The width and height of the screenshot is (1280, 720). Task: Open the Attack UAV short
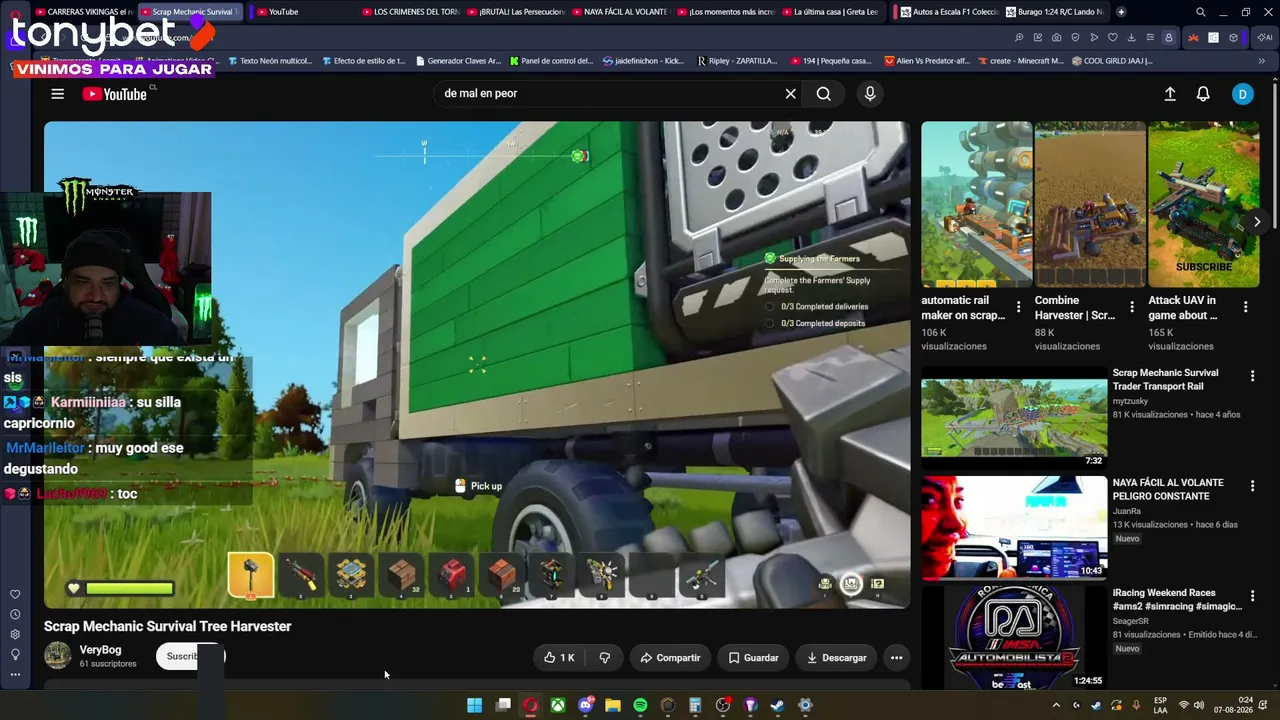click(1204, 204)
